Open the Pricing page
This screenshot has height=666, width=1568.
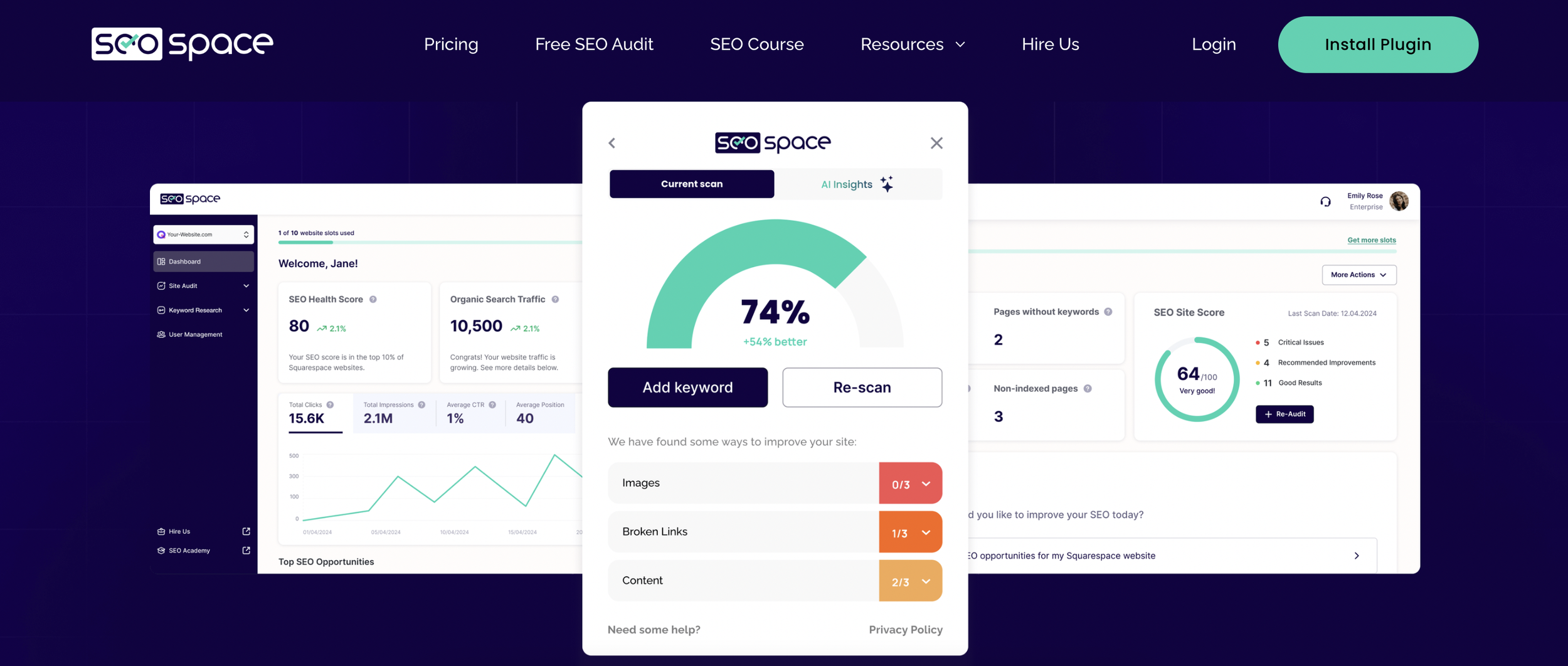[451, 45]
